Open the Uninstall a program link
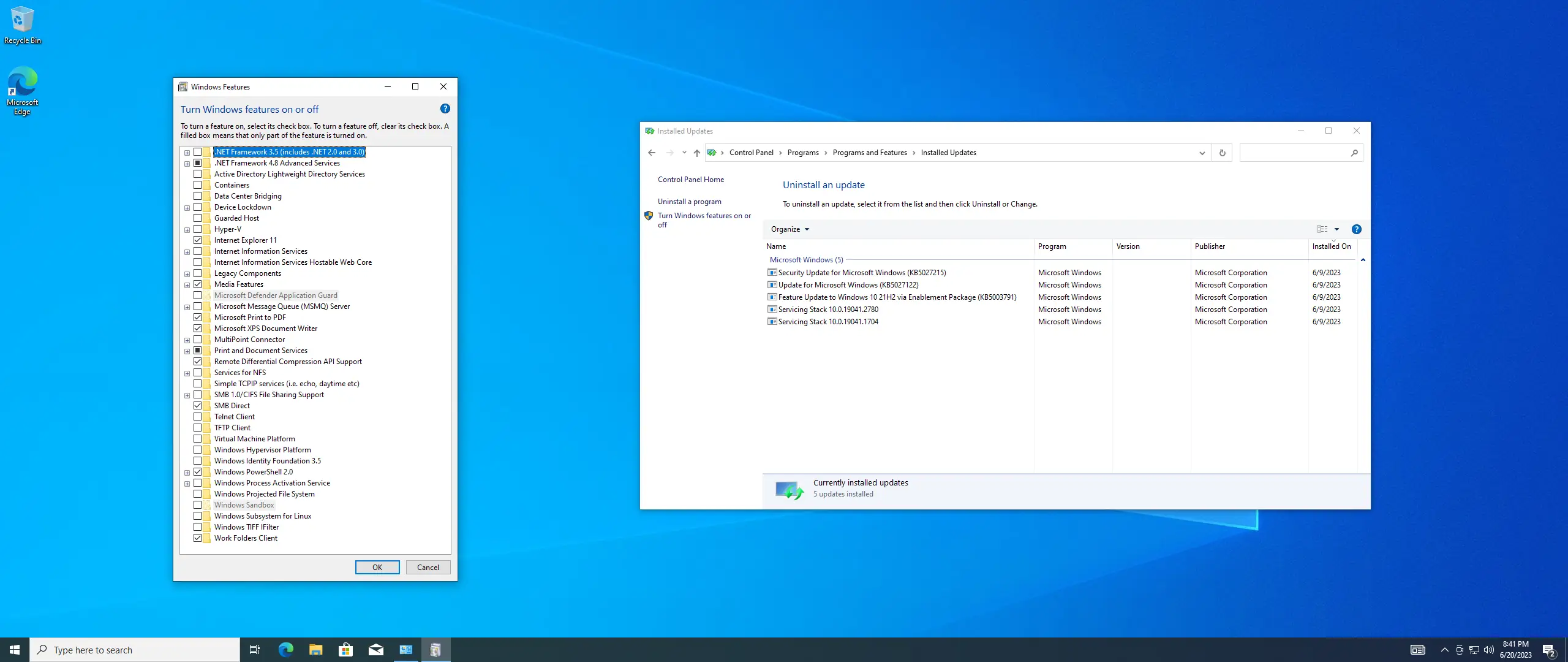This screenshot has height=662, width=1568. tap(689, 202)
